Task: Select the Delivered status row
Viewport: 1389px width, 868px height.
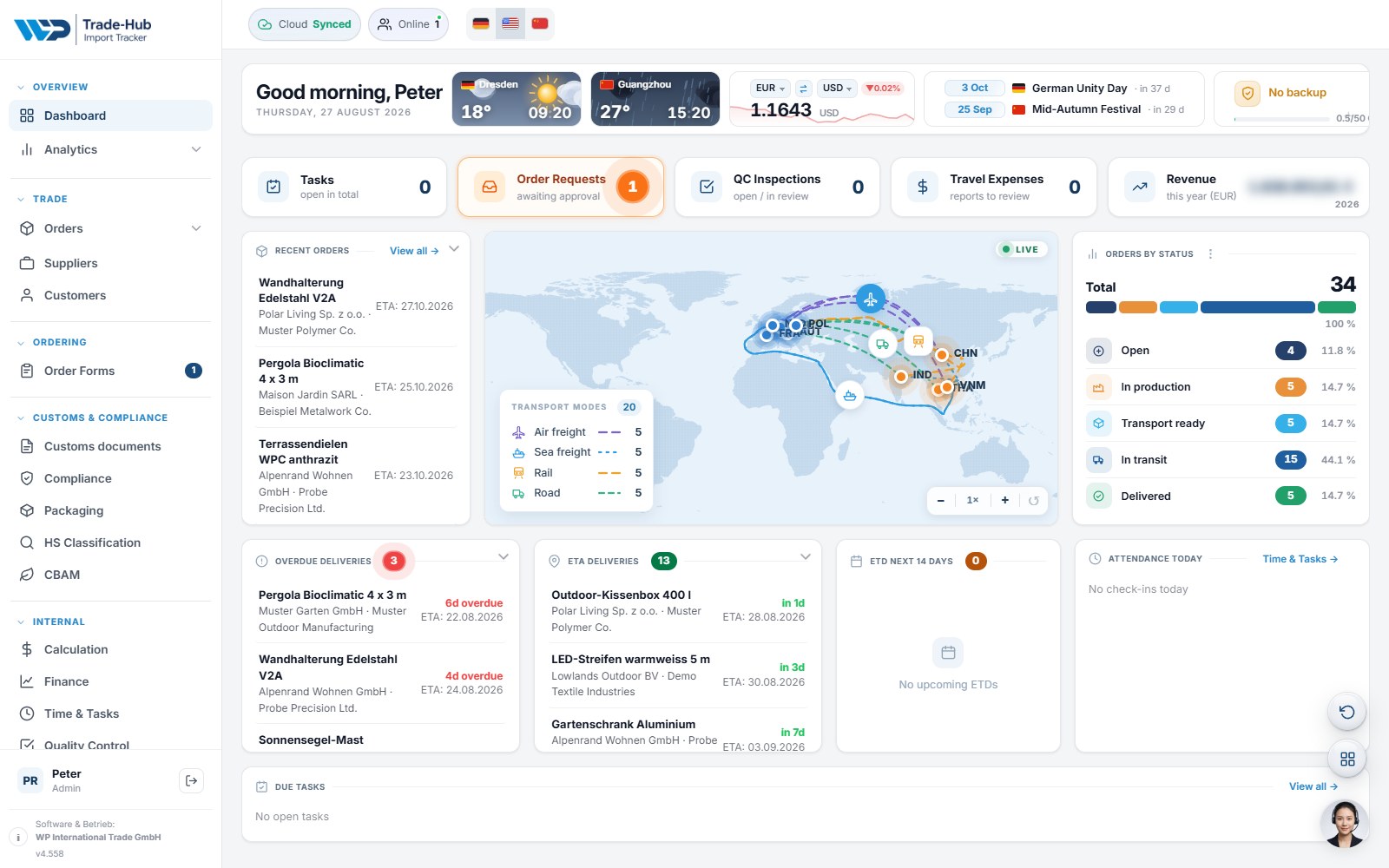Action: point(1221,496)
